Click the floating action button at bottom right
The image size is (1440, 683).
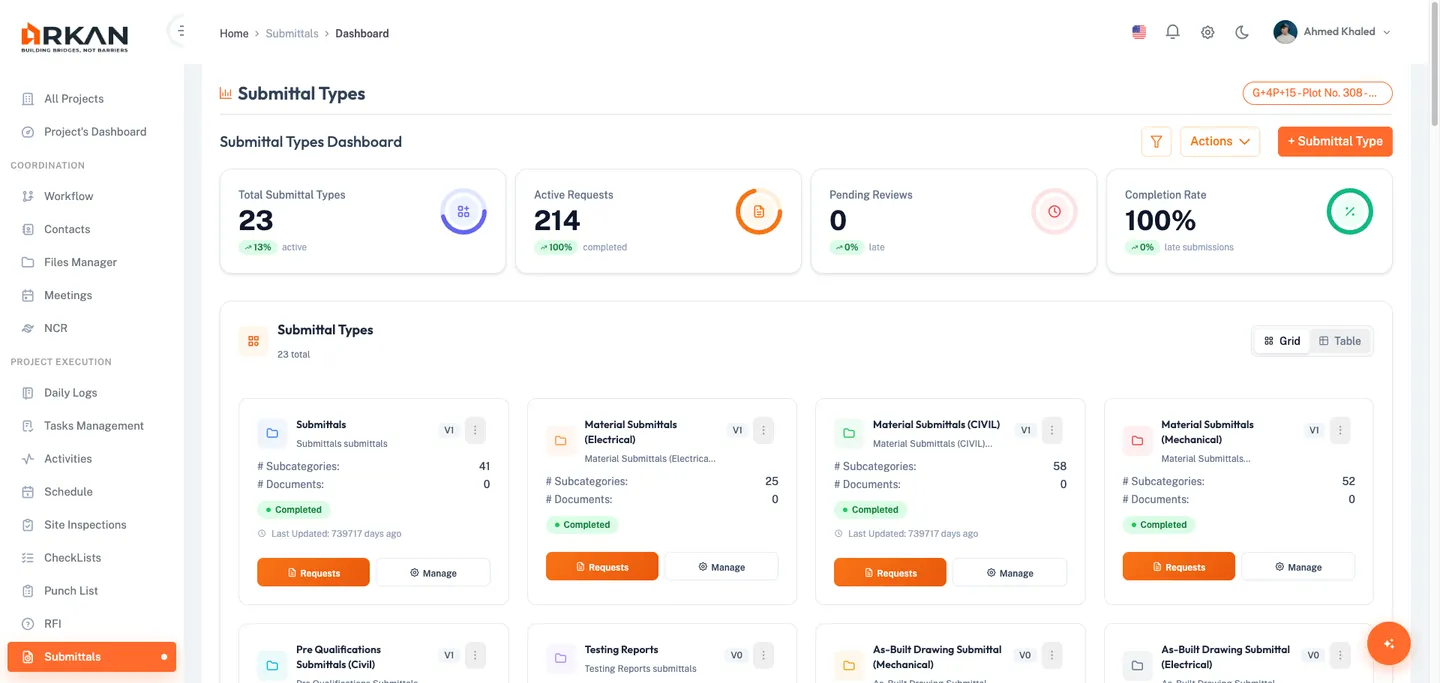pos(1388,643)
